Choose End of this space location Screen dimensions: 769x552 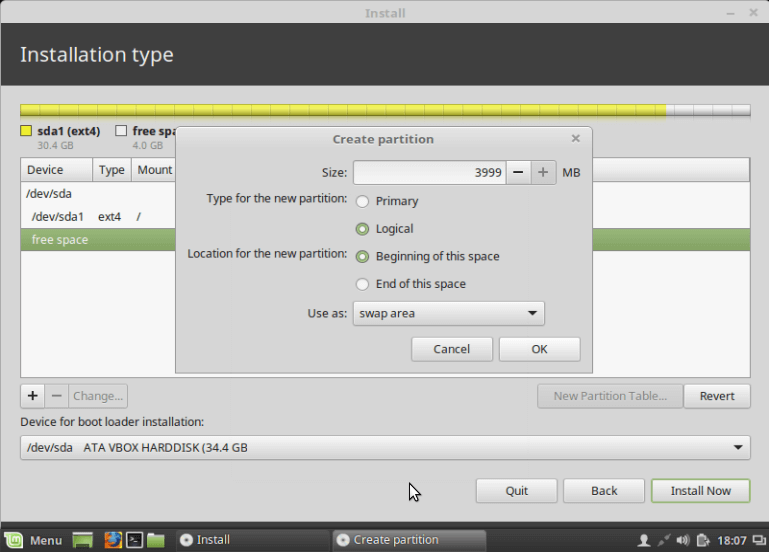tap(362, 284)
